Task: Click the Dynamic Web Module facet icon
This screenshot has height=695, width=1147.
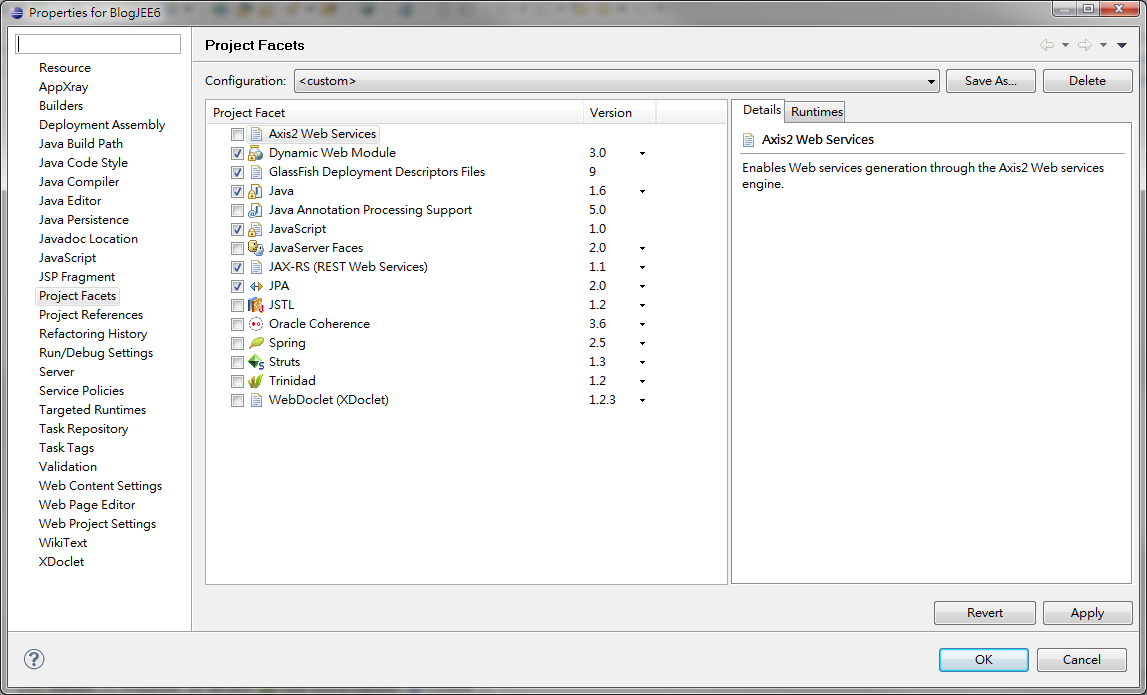Action: 255,153
